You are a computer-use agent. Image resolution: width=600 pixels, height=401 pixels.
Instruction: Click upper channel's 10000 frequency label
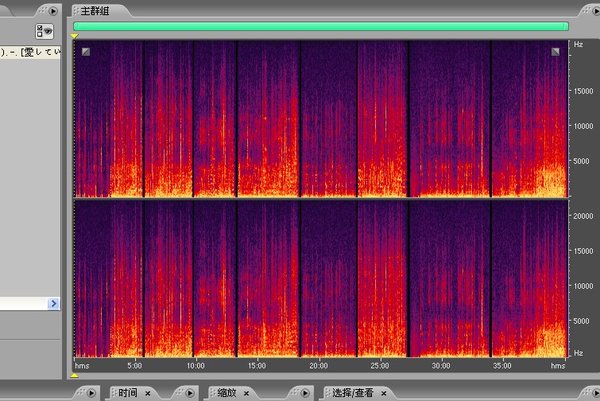pos(584,126)
